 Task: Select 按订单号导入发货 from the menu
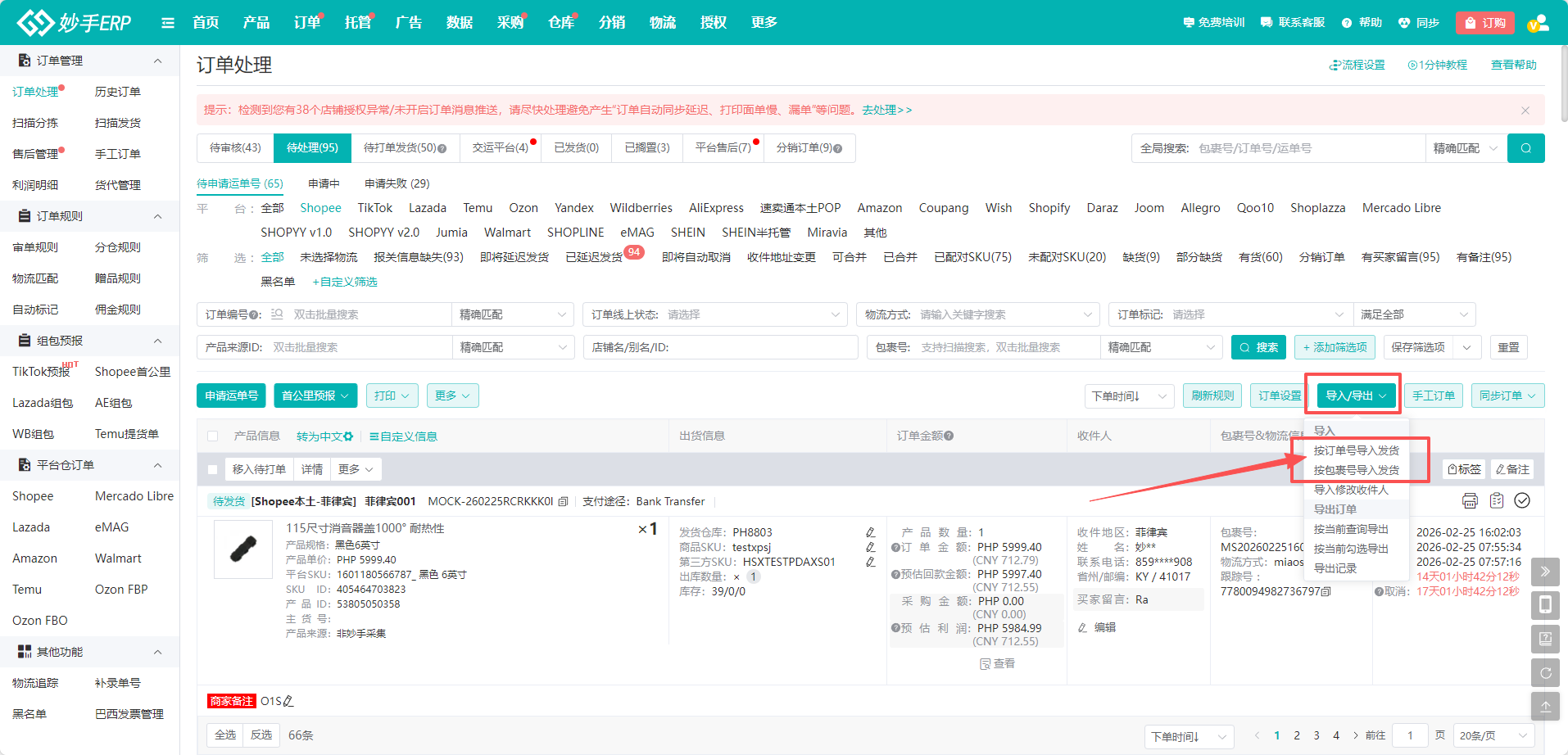tap(1356, 450)
